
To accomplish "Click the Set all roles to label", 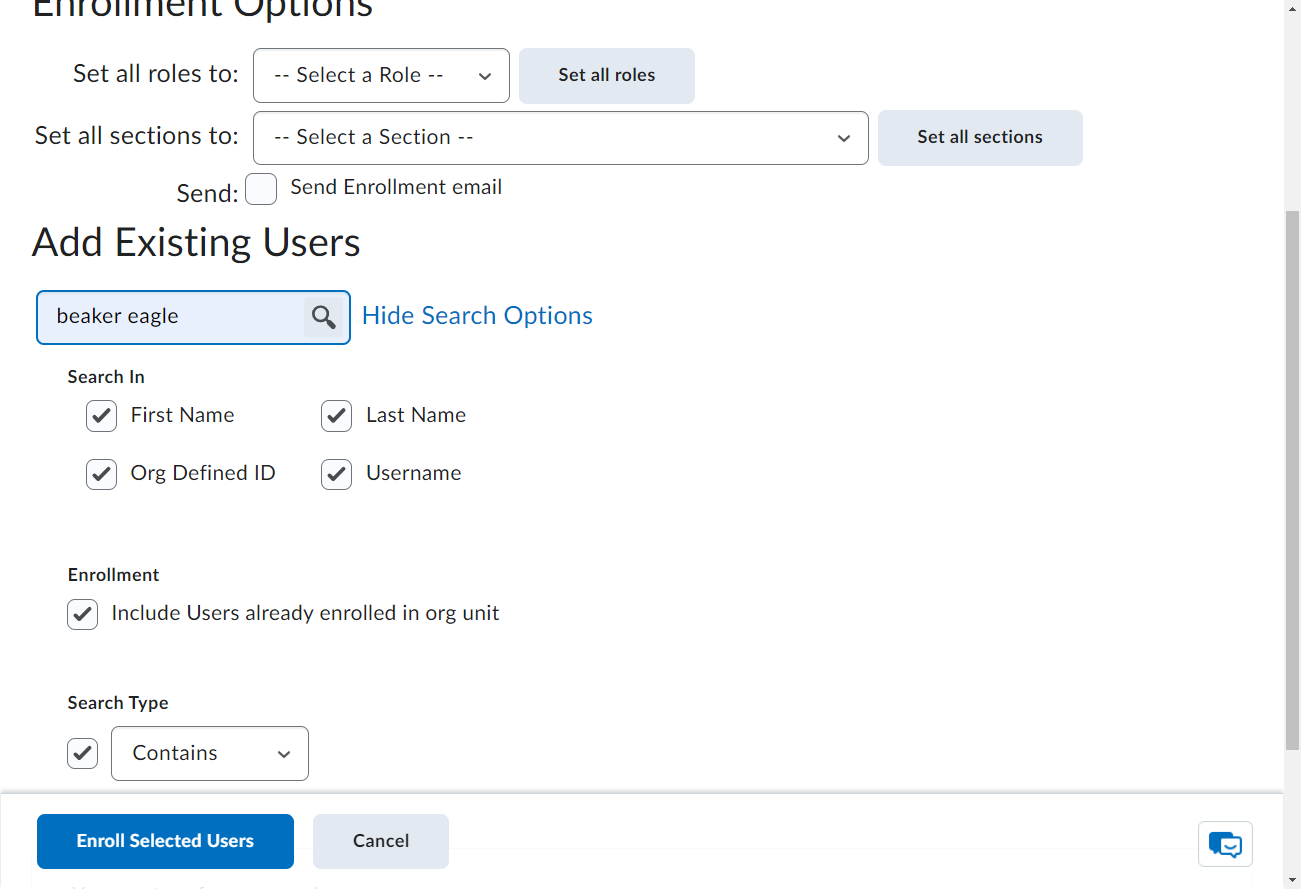I will (x=156, y=74).
